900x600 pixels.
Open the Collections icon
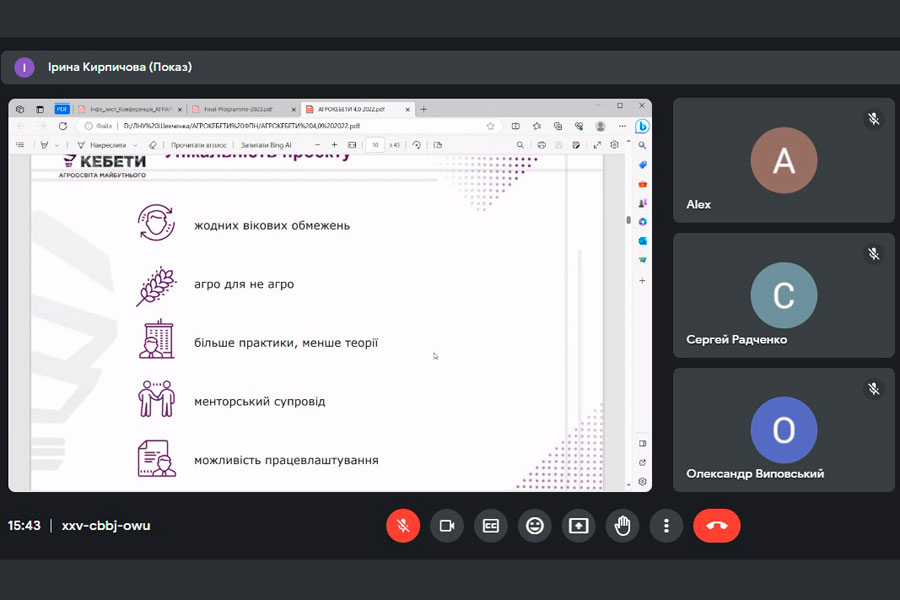tap(557, 126)
